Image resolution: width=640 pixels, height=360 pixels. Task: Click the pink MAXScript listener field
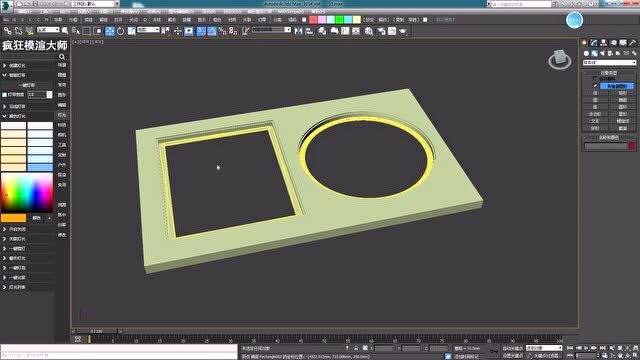[x=119, y=348]
